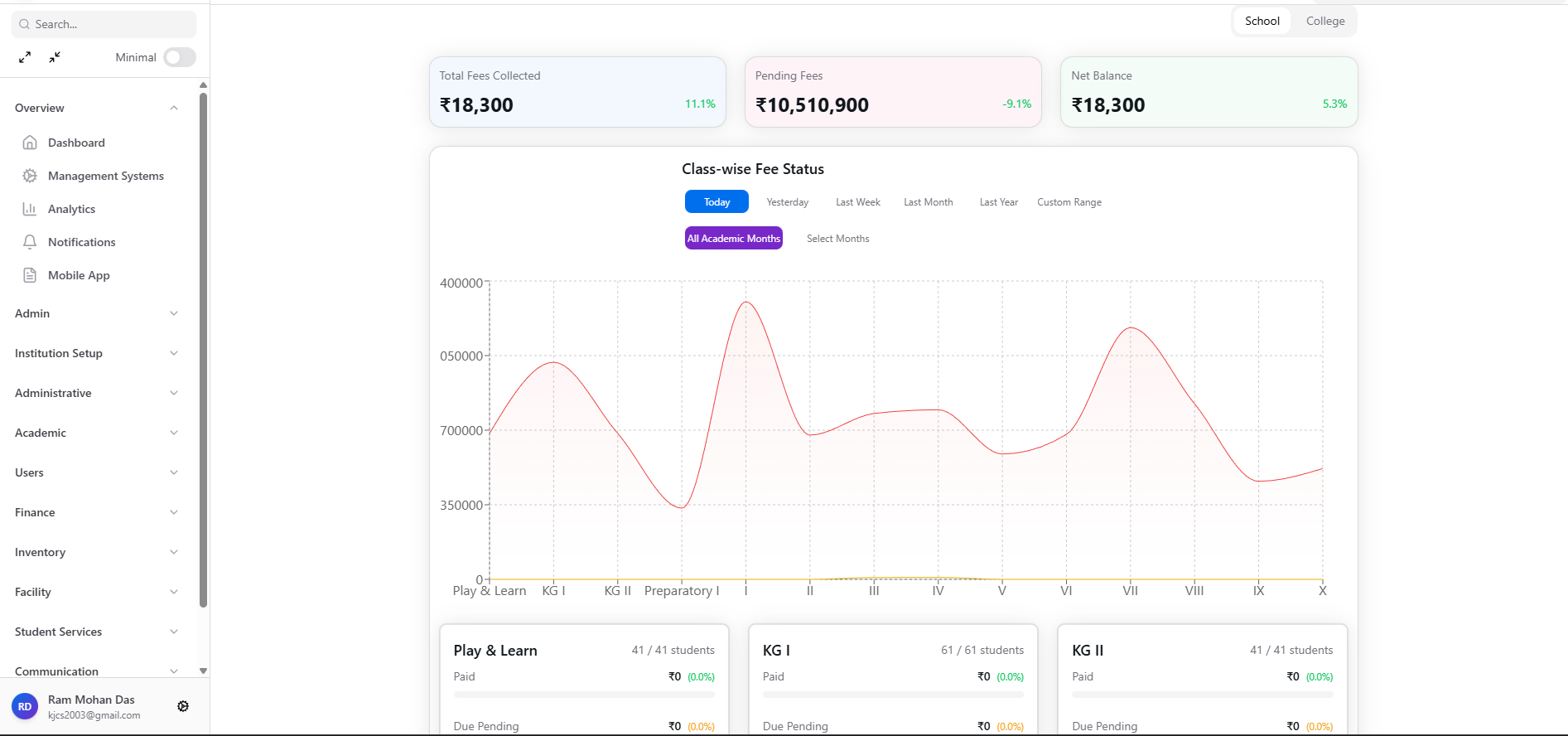
Task: Click the Mobile App document icon
Action: coord(30,275)
